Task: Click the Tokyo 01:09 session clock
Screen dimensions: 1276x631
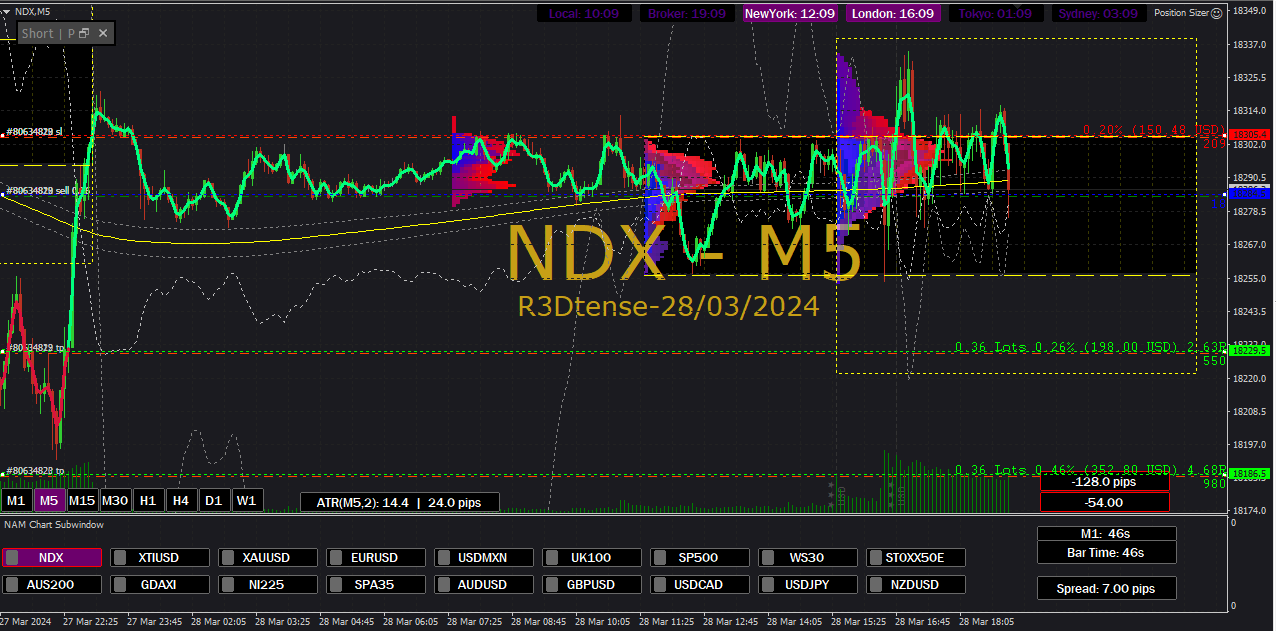Action: [995, 13]
